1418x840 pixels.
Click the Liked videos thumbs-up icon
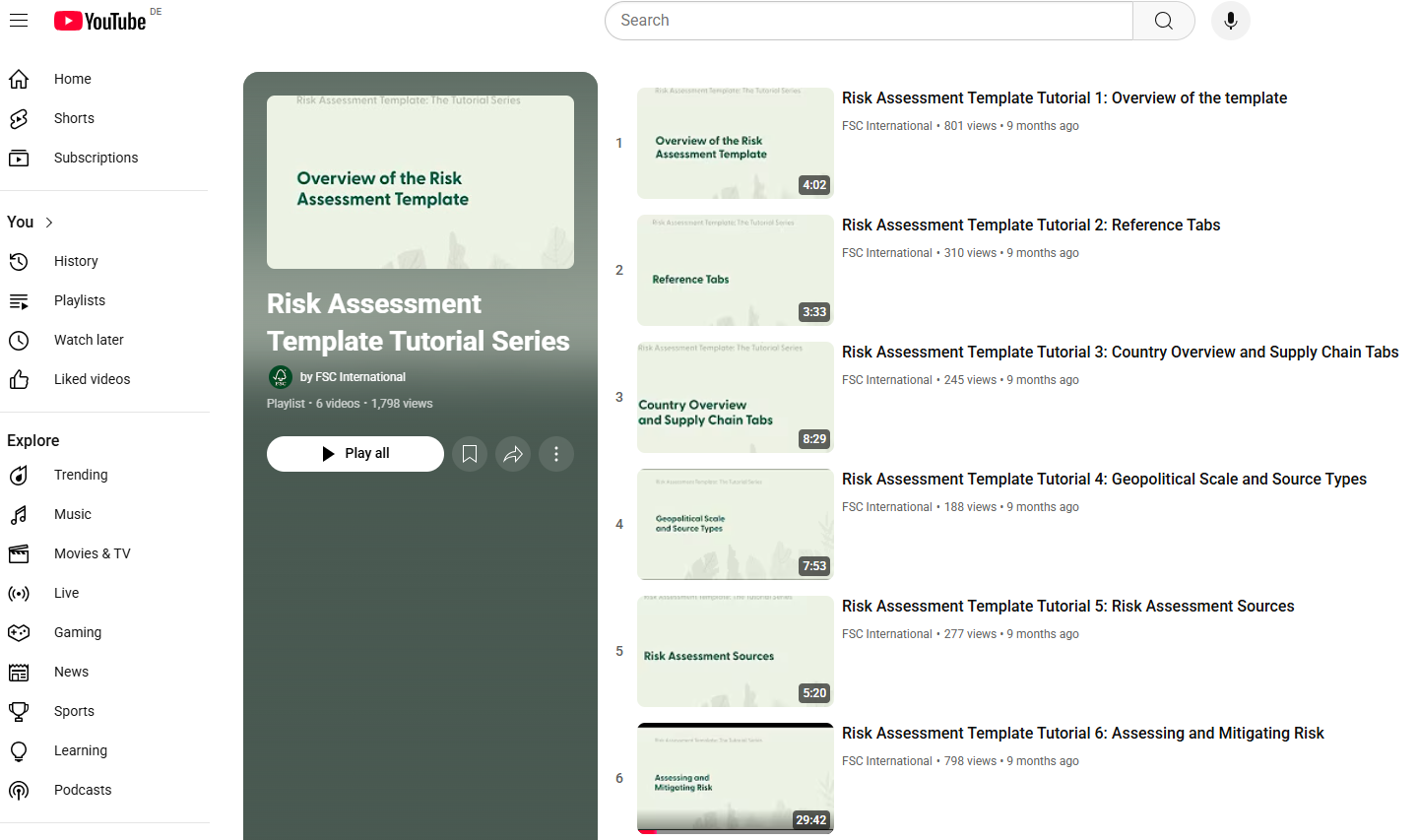[19, 379]
